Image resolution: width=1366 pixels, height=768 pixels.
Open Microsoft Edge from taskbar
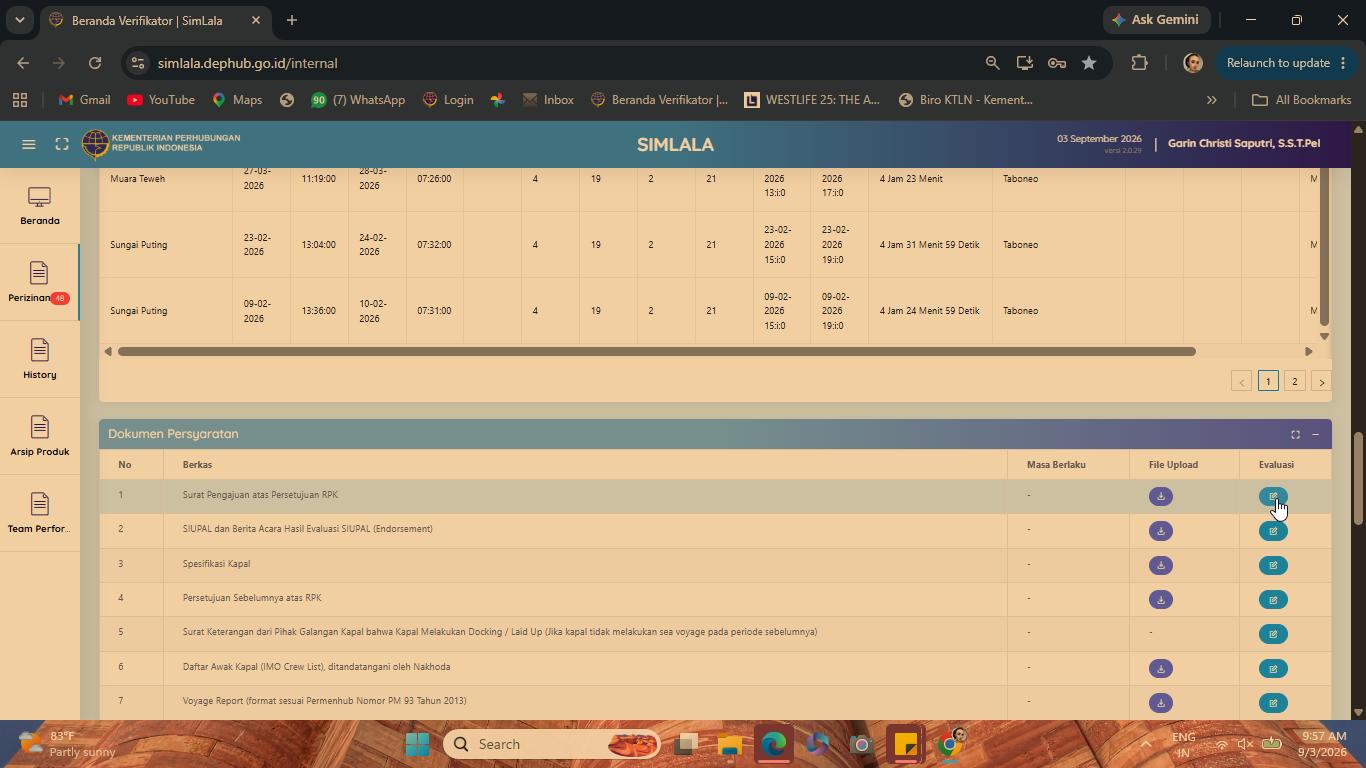coord(774,744)
